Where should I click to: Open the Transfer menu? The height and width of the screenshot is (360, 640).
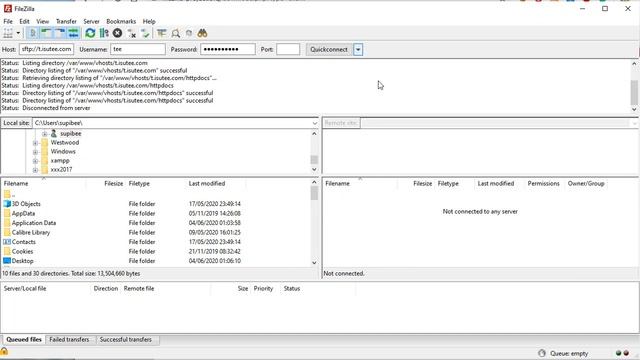pyautogui.click(x=66, y=21)
